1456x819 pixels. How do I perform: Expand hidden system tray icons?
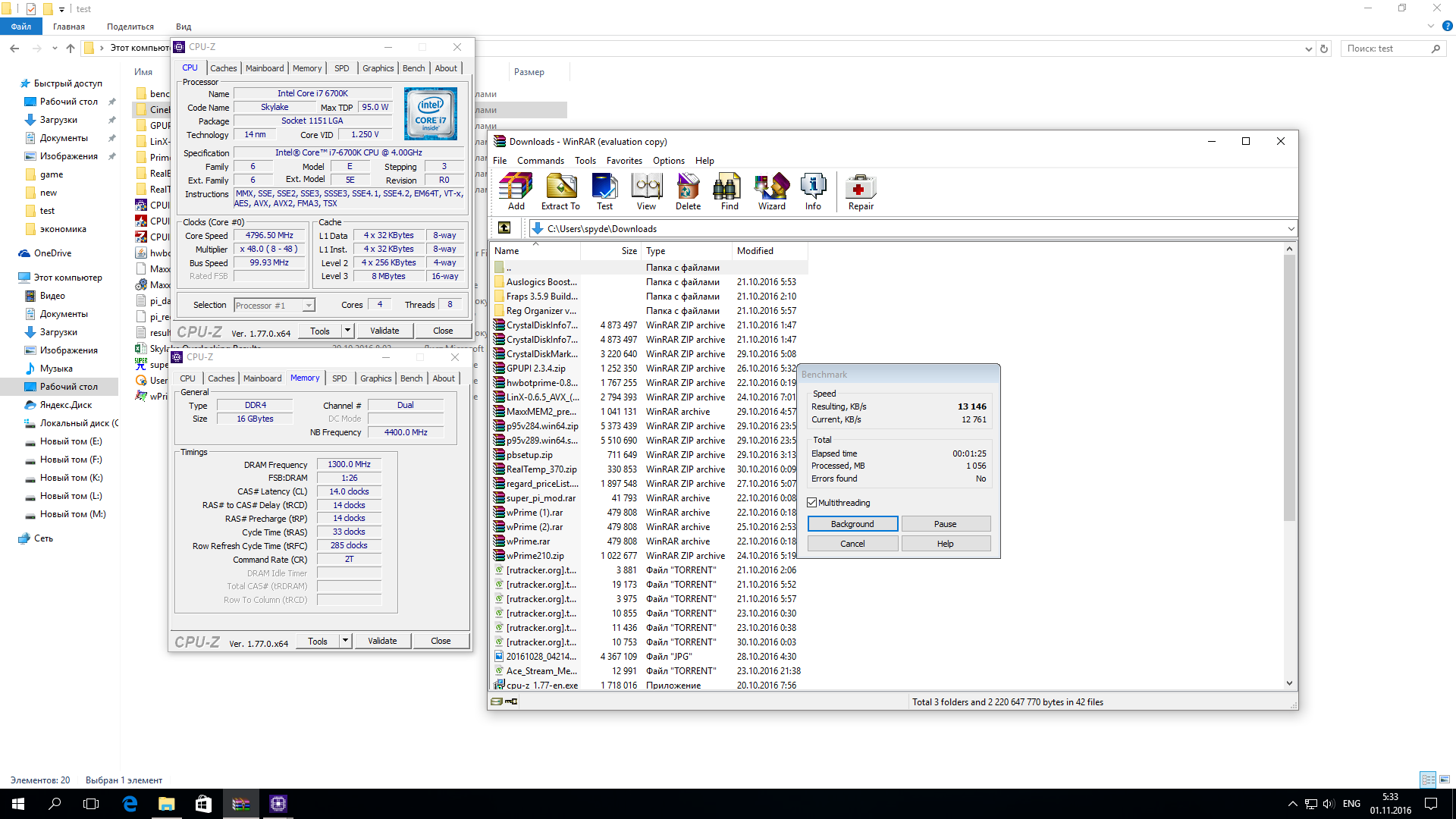[x=1292, y=804]
